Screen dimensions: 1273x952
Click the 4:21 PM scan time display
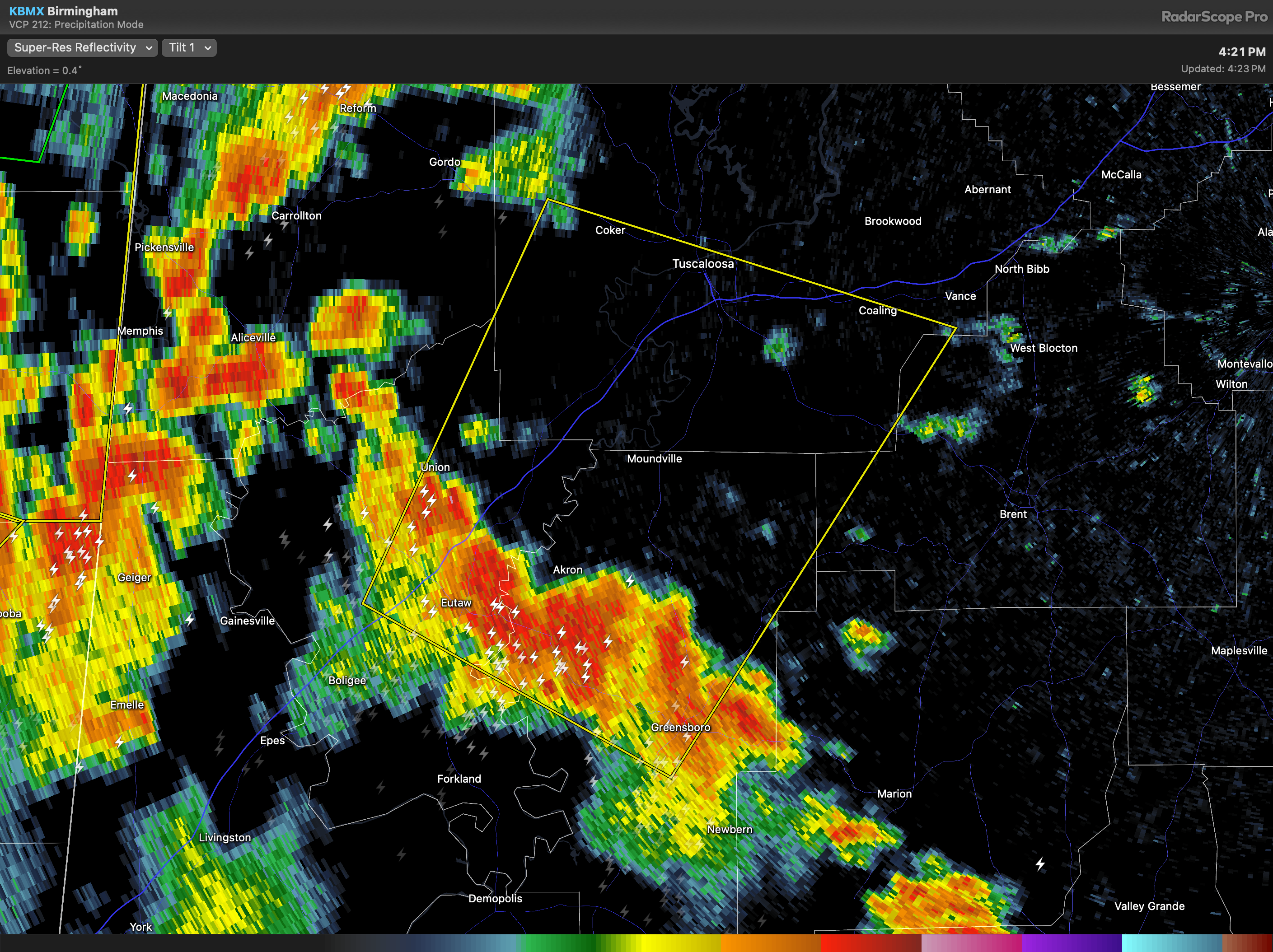(1241, 52)
